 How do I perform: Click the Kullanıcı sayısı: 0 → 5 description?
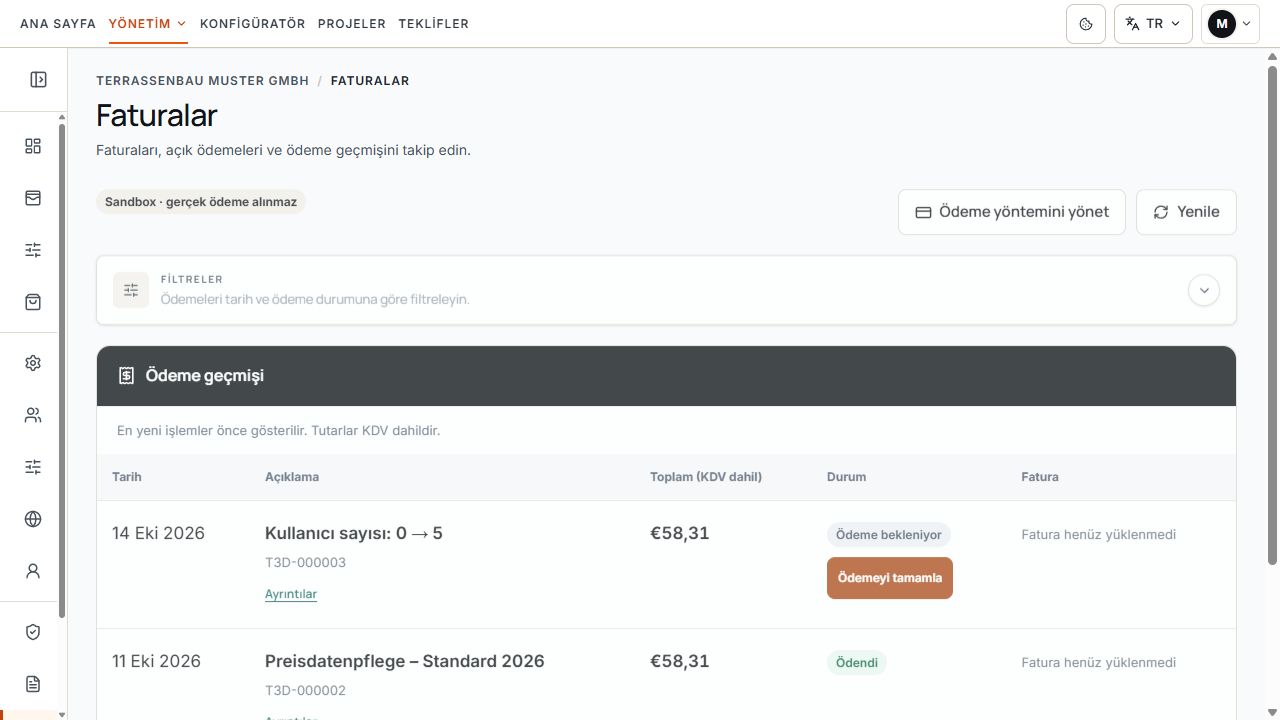click(354, 534)
